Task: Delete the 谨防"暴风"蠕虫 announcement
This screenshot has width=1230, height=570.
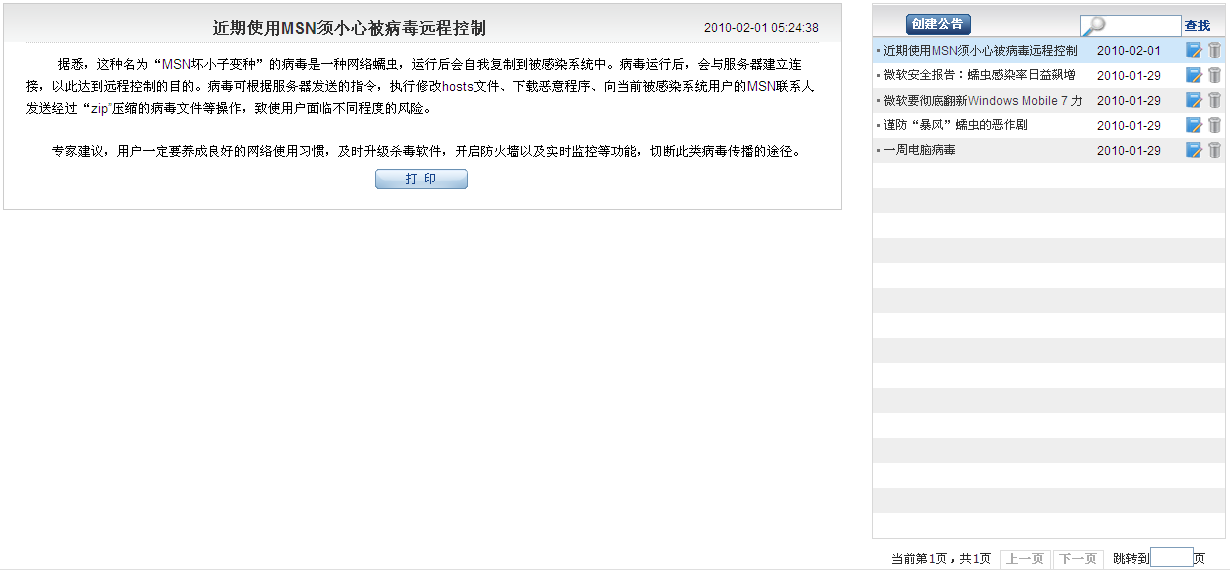Action: pyautogui.click(x=1214, y=125)
